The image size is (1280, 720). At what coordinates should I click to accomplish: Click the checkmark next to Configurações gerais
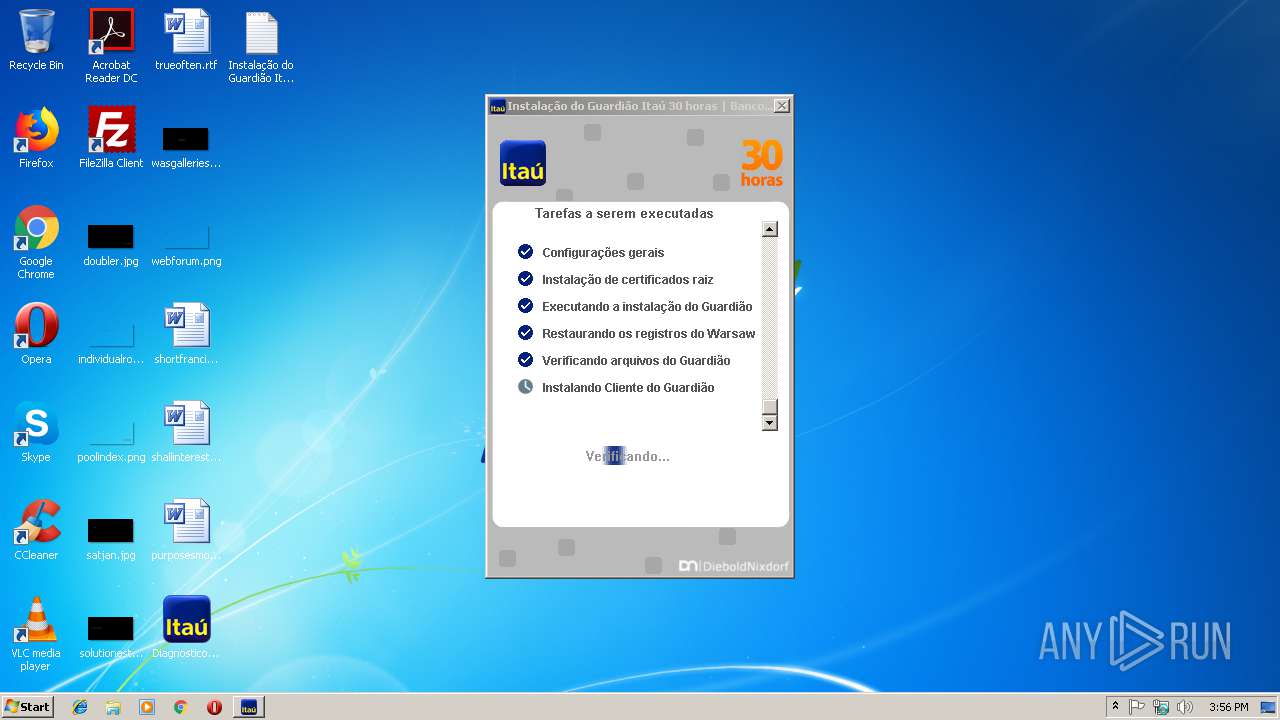tap(525, 251)
